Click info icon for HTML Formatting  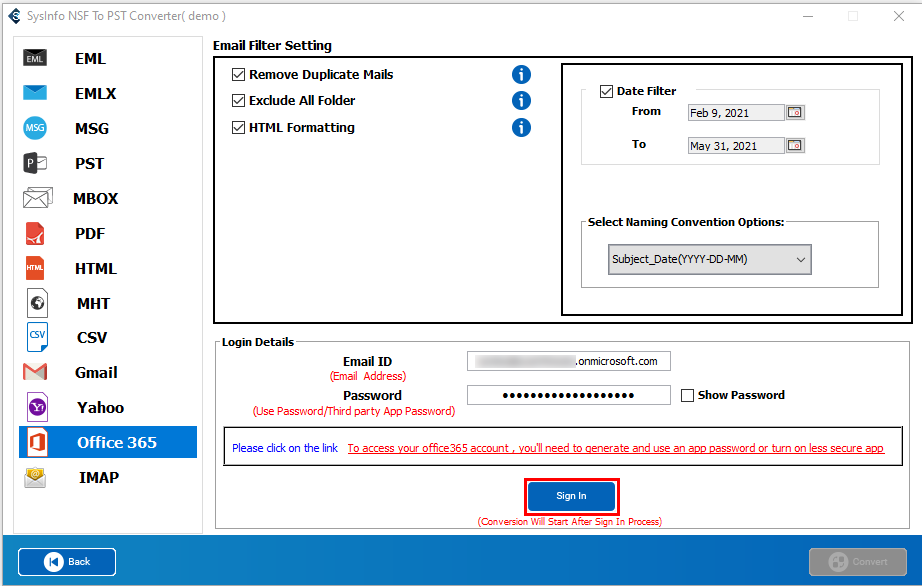pyautogui.click(x=521, y=128)
